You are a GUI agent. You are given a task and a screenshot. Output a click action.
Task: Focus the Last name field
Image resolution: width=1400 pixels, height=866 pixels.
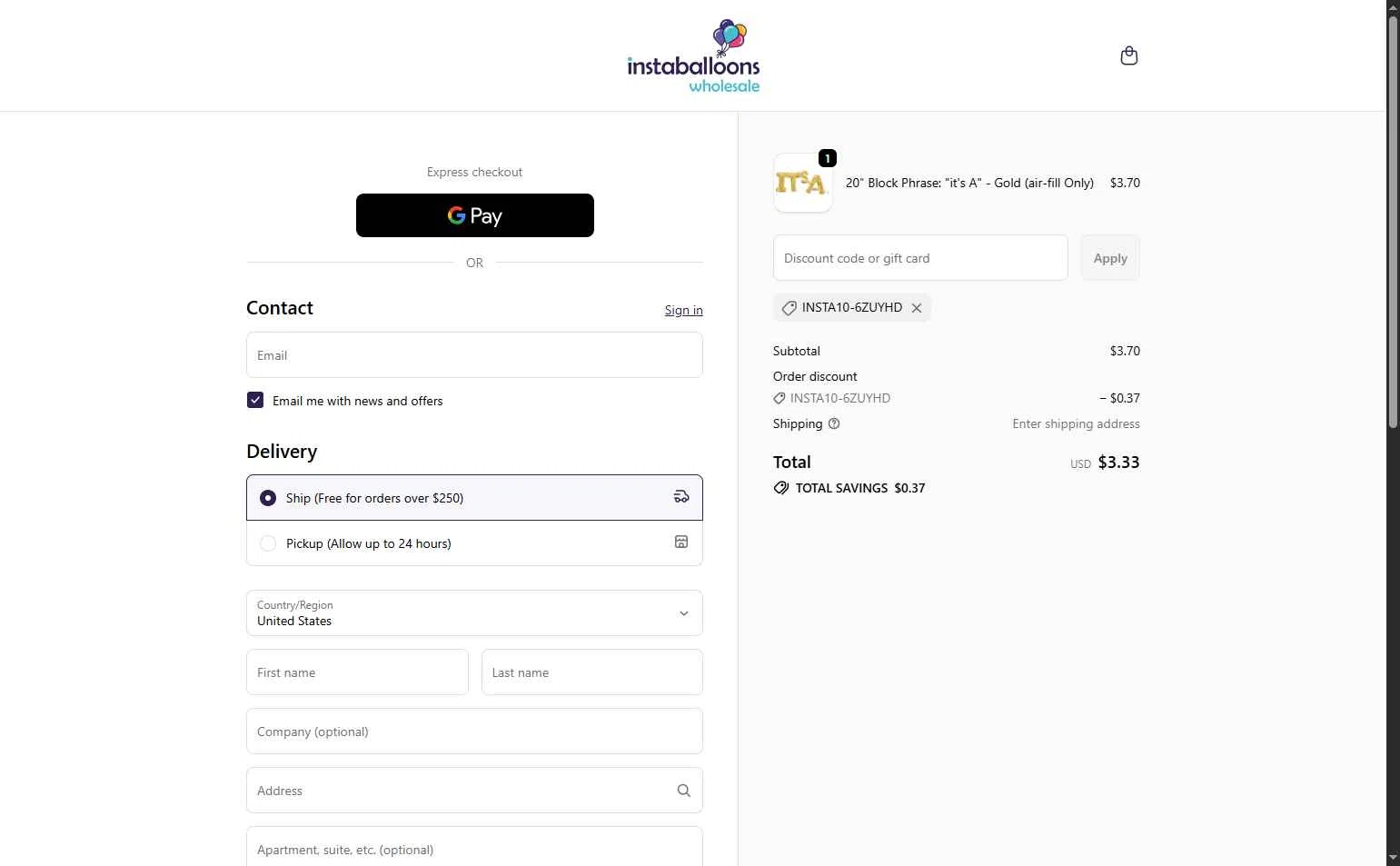592,672
